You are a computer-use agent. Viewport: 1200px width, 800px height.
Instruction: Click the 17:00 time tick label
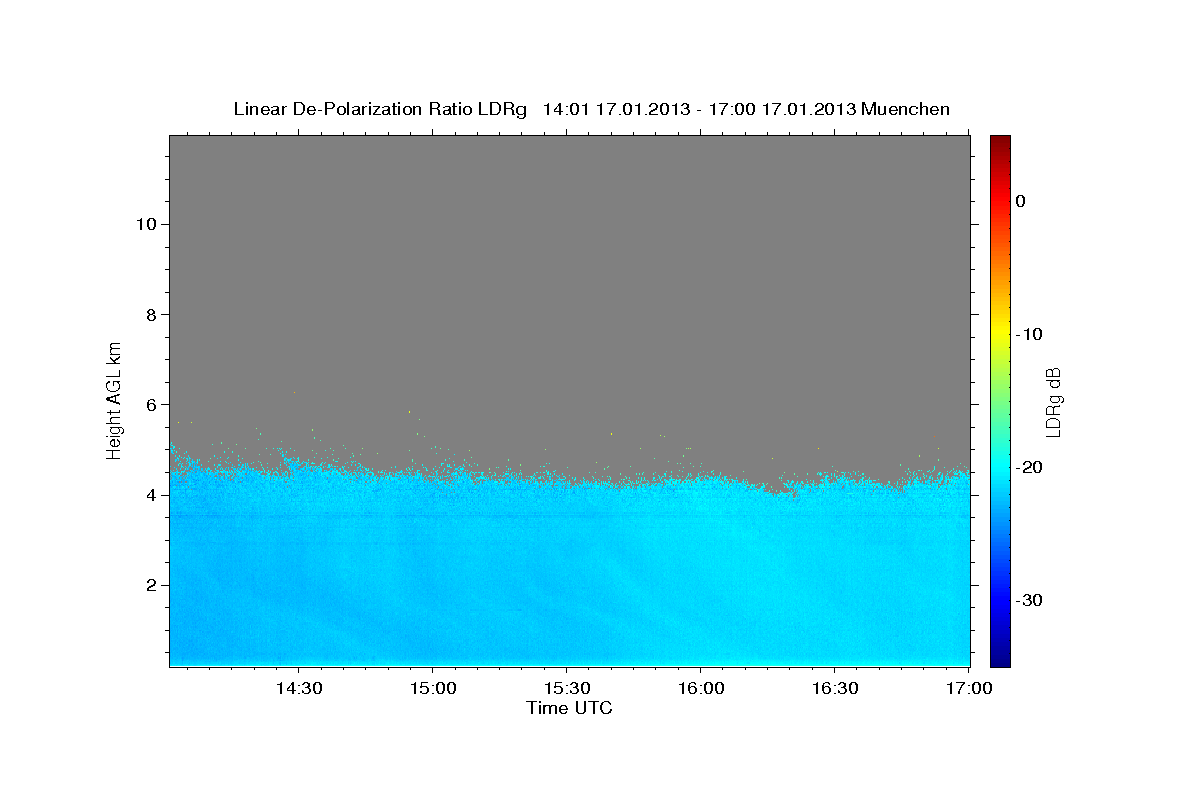[968, 689]
